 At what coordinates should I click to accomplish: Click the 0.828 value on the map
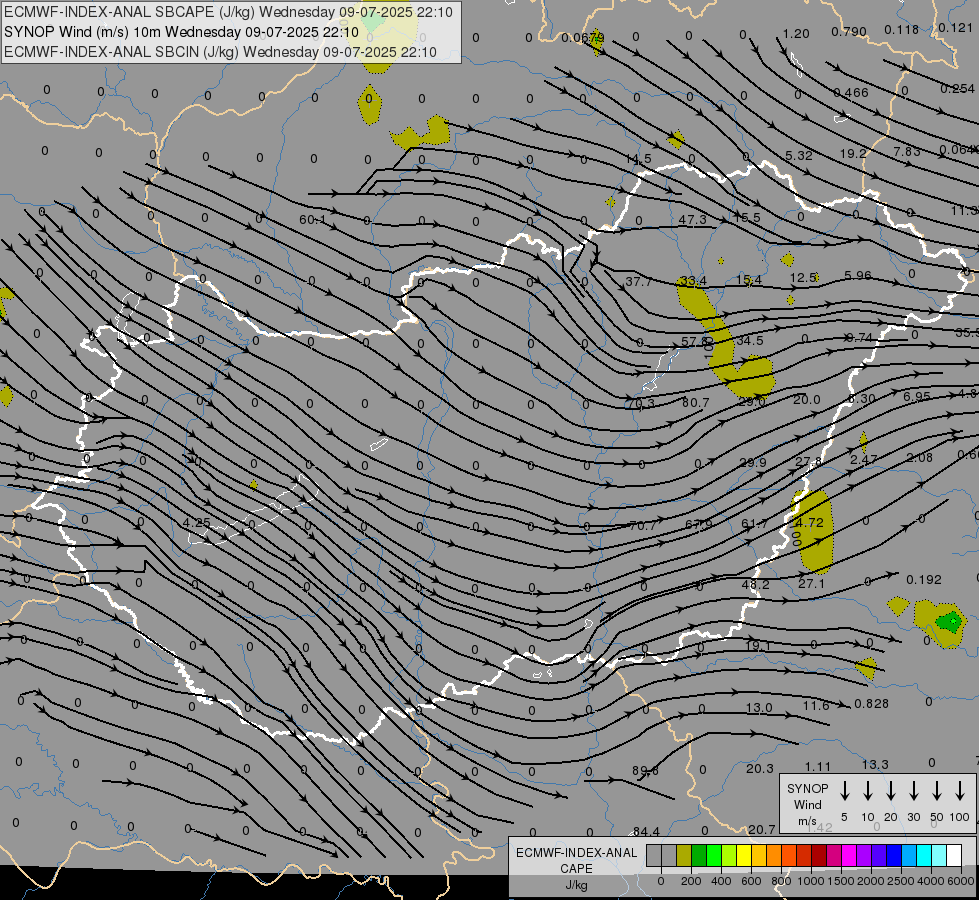871,704
